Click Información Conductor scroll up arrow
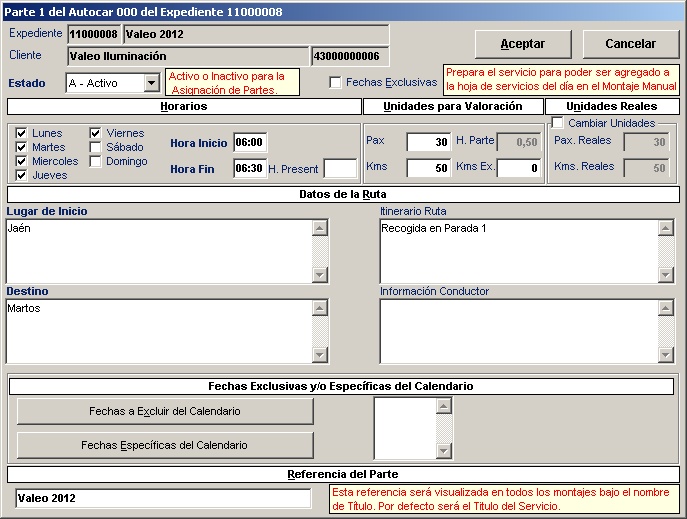Viewport: 687px width, 519px height. [x=666, y=308]
